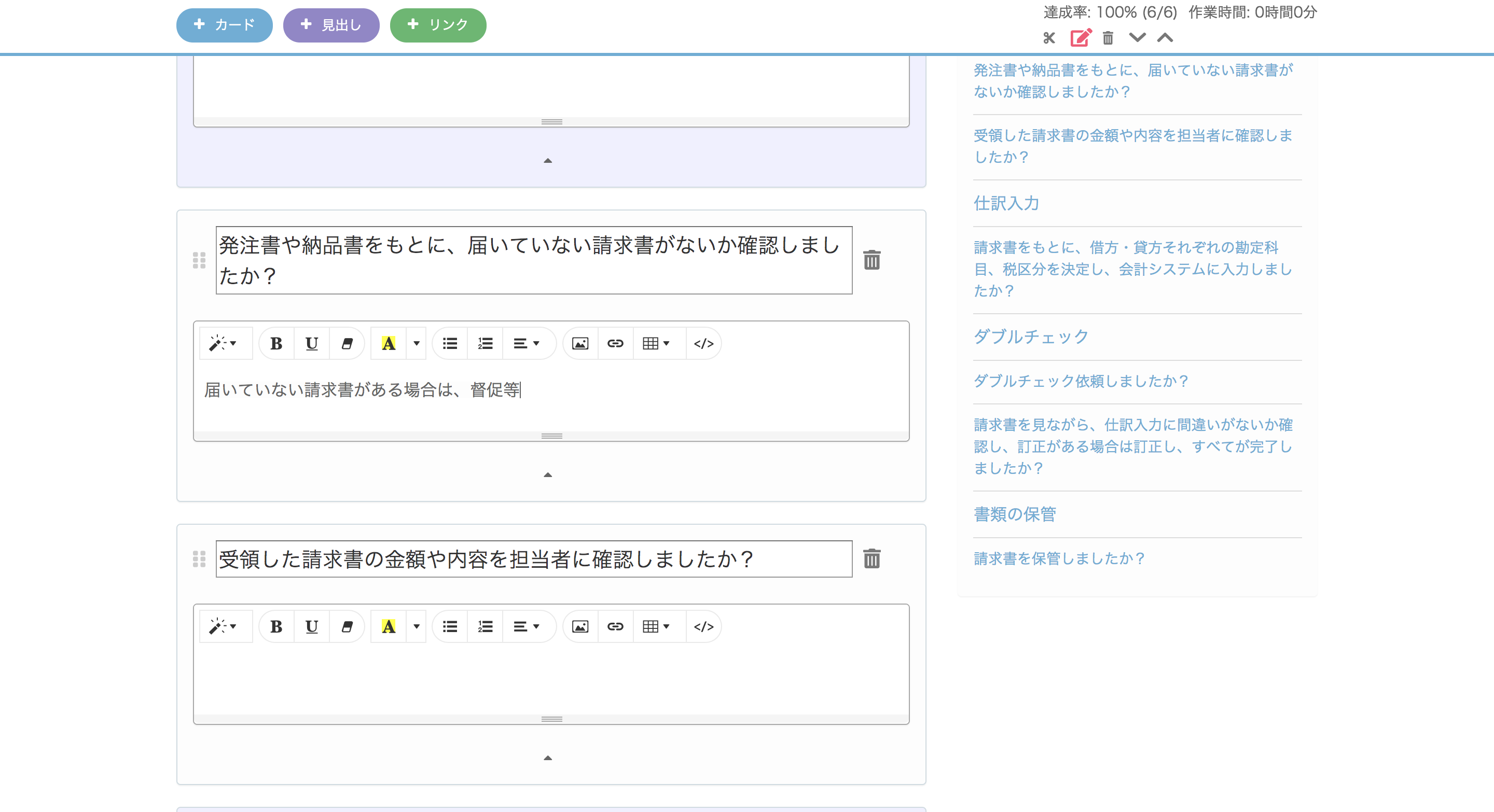1494x812 pixels.
Task: Collapse the 受領した請求書 card with up triangle
Action: (x=547, y=758)
